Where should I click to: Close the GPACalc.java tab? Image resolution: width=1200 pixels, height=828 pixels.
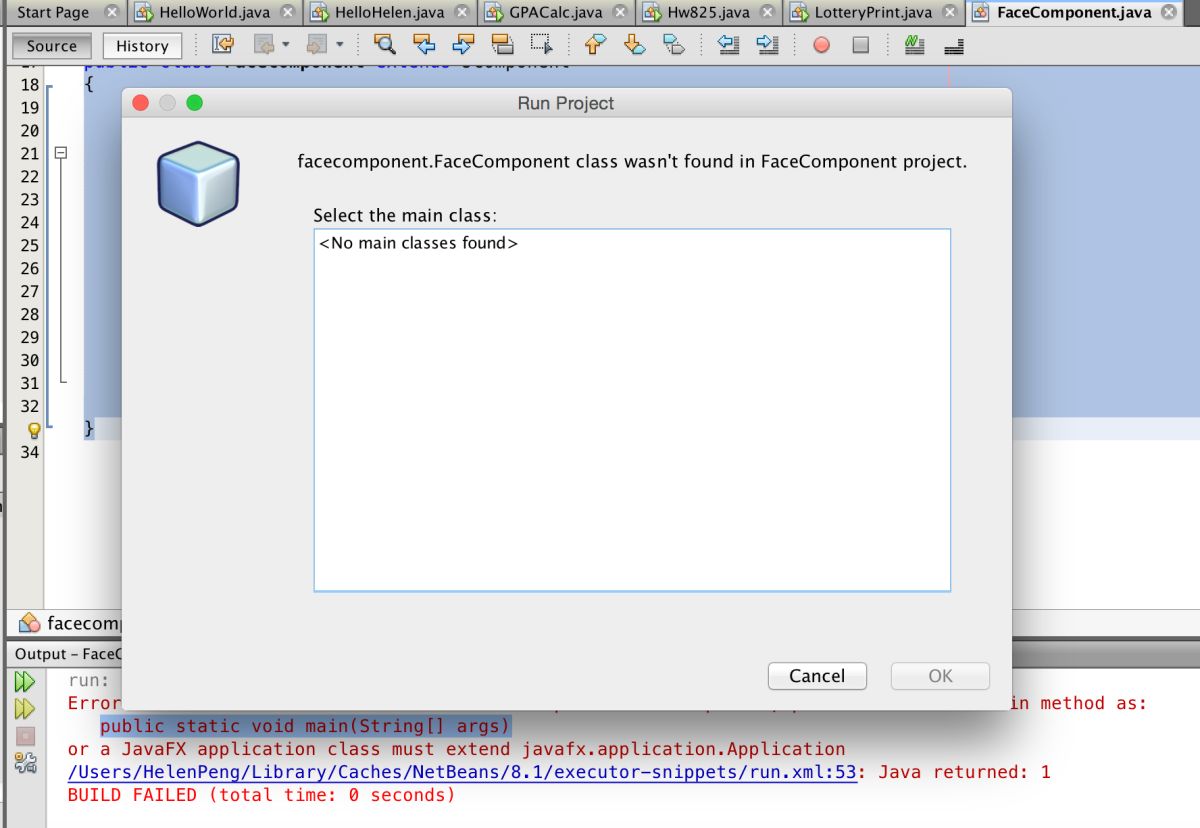pos(621,13)
